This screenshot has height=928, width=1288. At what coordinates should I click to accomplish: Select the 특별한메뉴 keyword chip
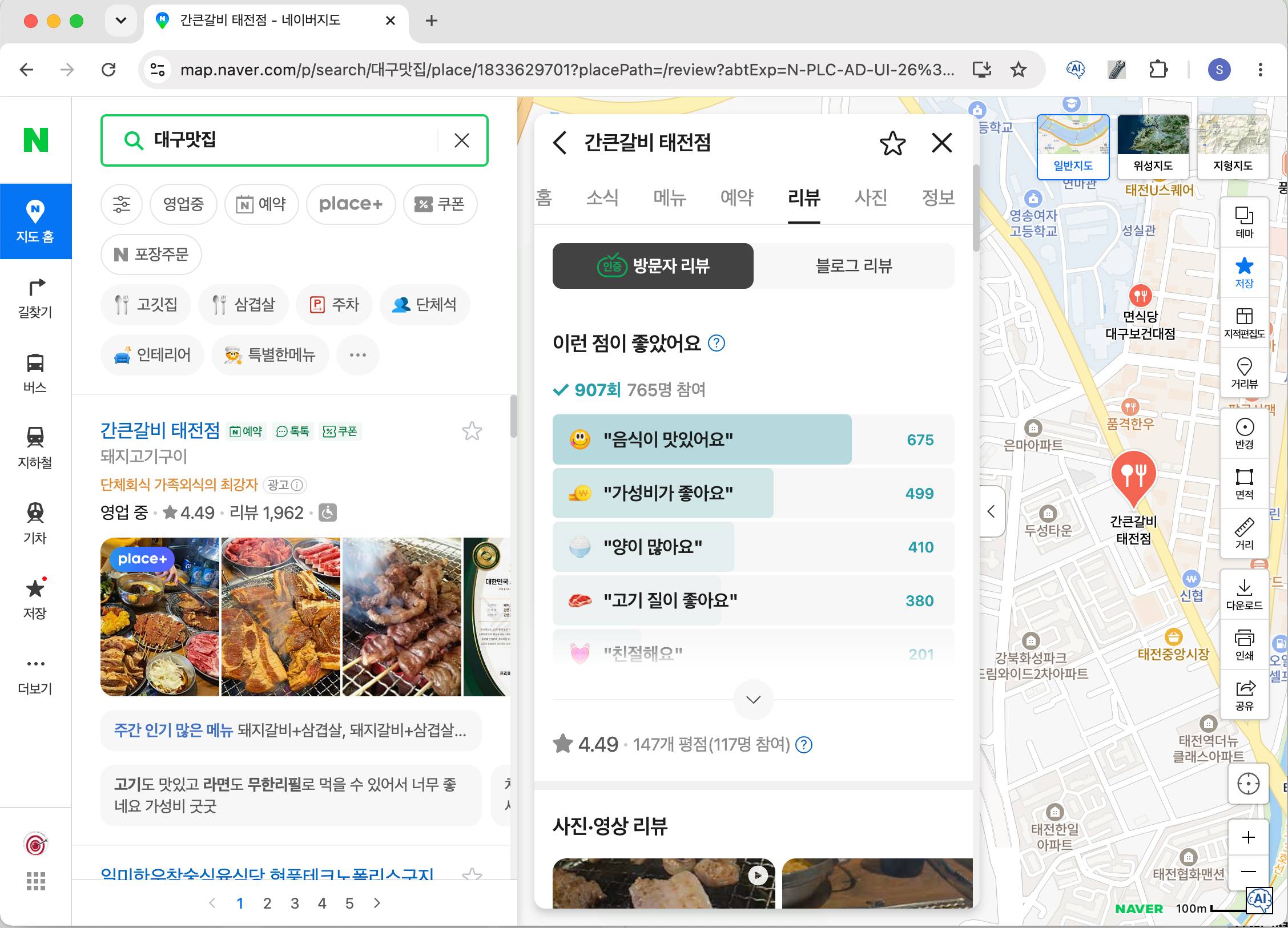click(x=270, y=355)
